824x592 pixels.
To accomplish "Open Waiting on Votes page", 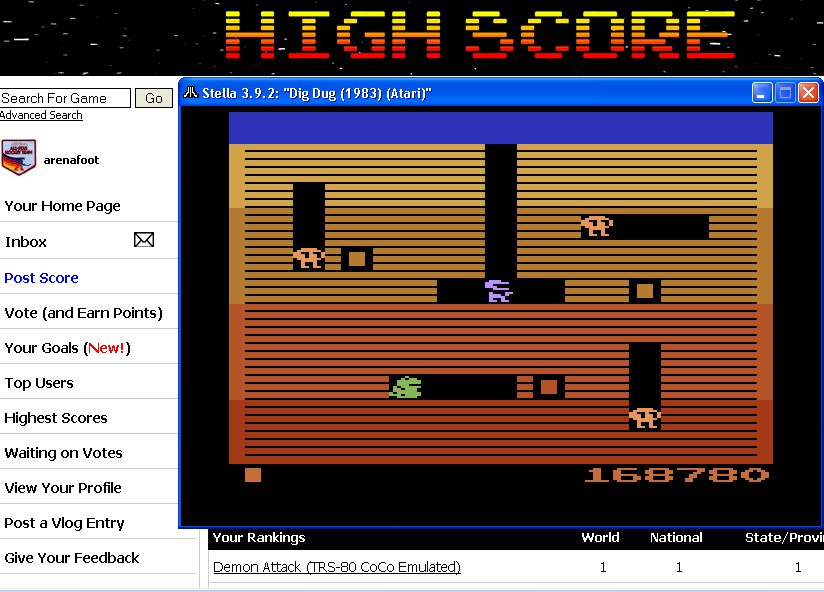I will point(64,453).
